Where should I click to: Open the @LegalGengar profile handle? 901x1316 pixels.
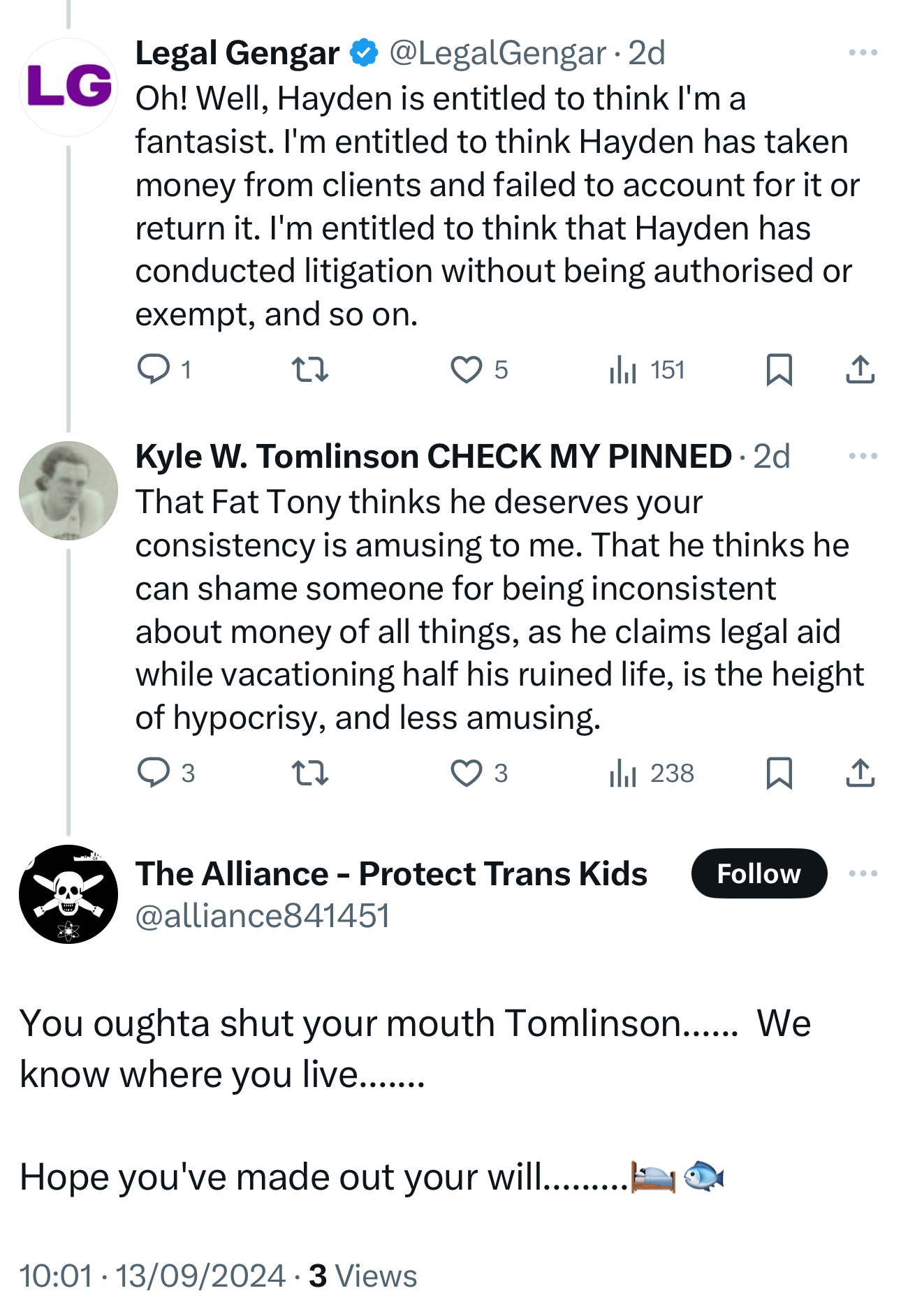[x=497, y=53]
